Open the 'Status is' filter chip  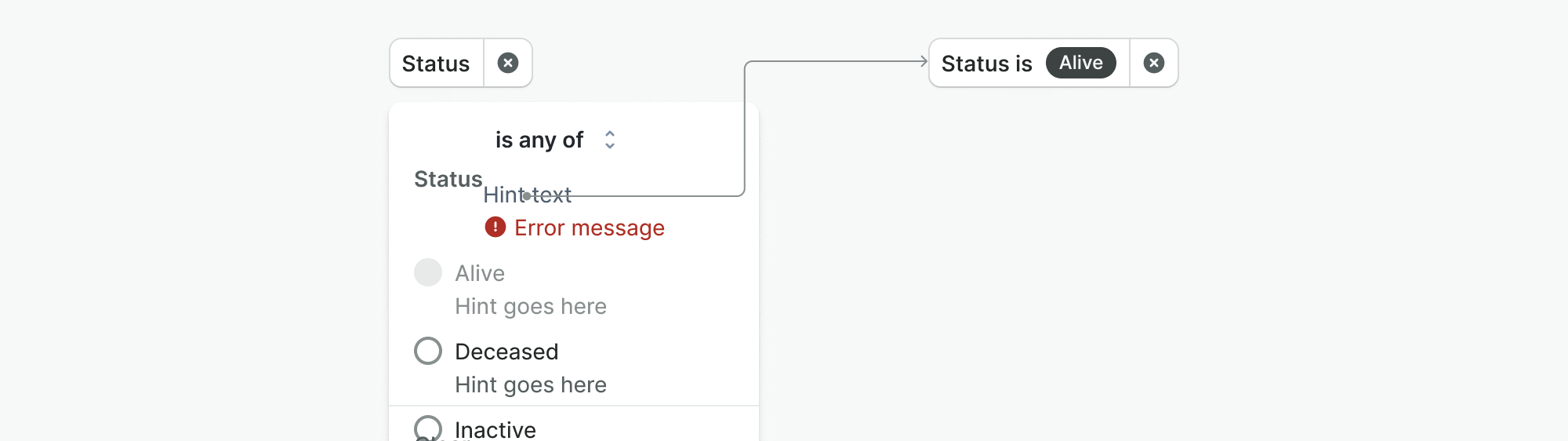tap(986, 64)
